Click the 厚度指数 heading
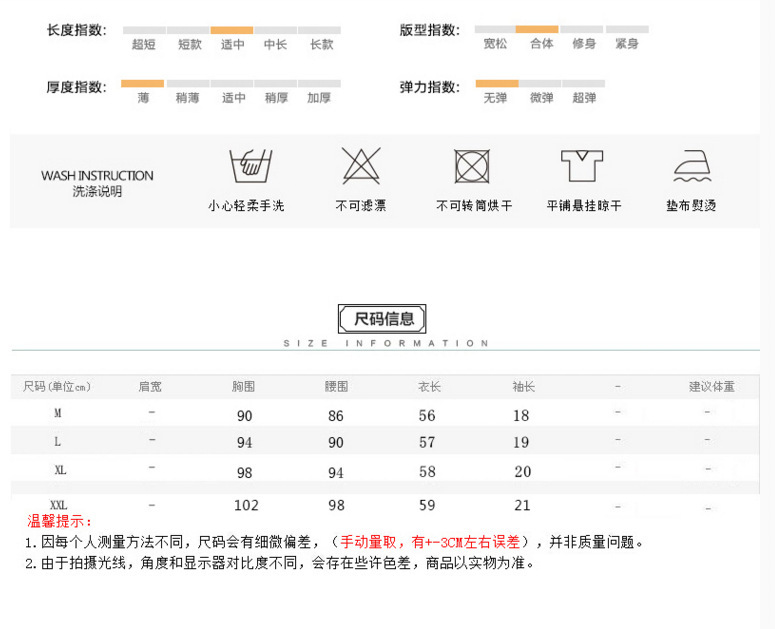 [x=77, y=87]
